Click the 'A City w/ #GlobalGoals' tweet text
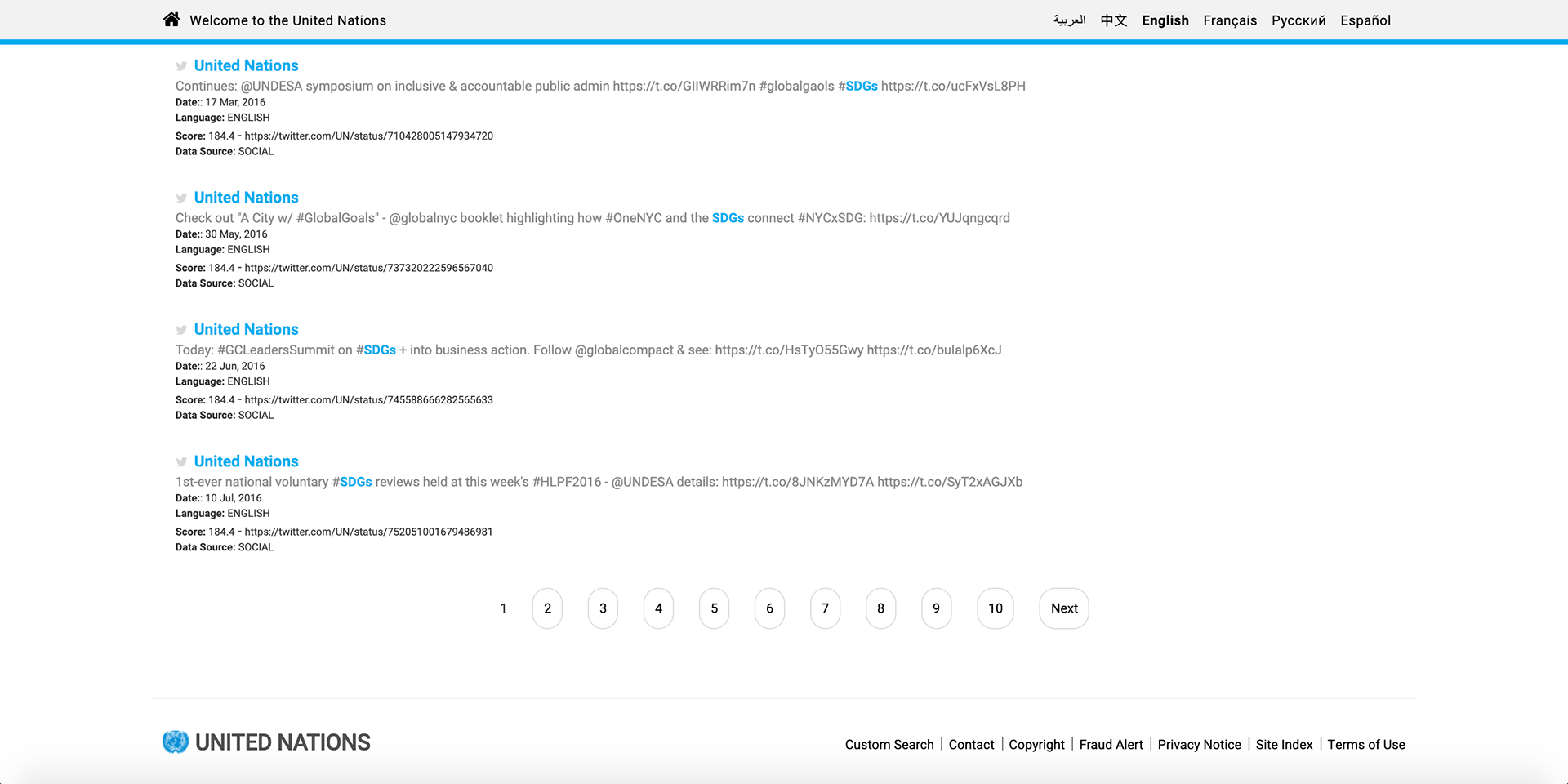Viewport: 1568px width, 784px height. coord(593,218)
